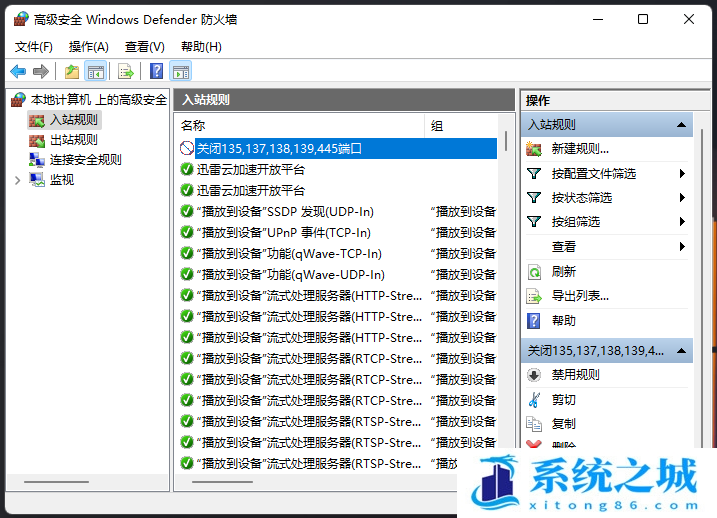The image size is (717, 518).
Task: Click the disable icon beside 禁用规则
Action: click(x=534, y=375)
